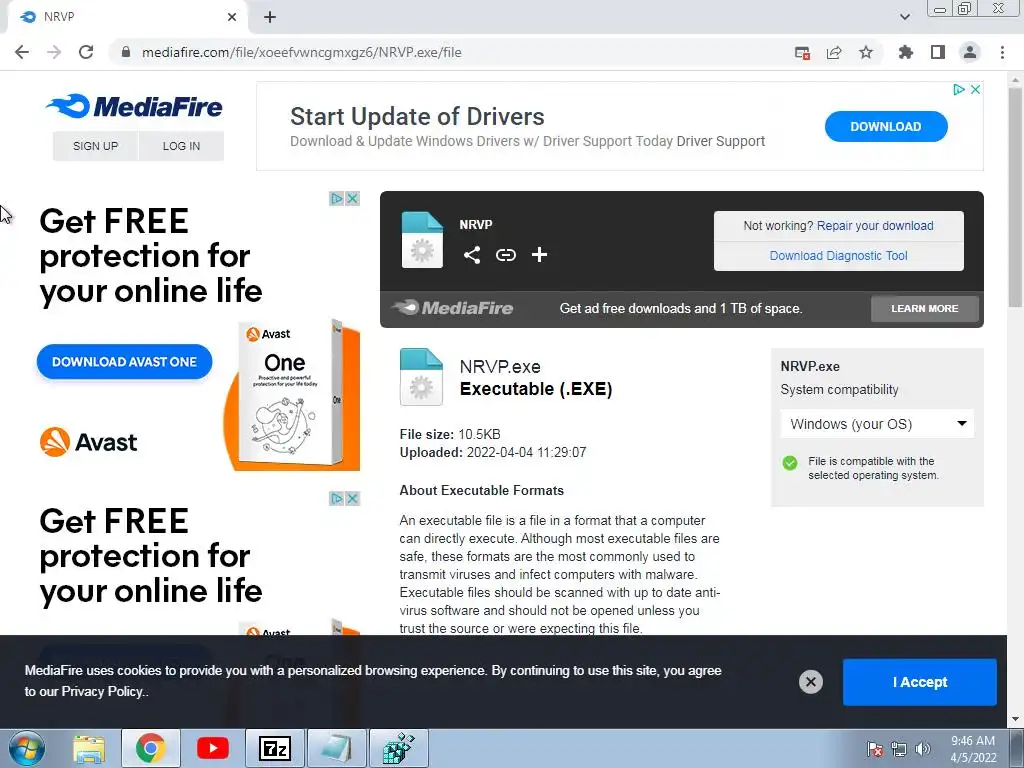
Task: Click the NRVP file icon in dark panel
Action: [x=422, y=240]
